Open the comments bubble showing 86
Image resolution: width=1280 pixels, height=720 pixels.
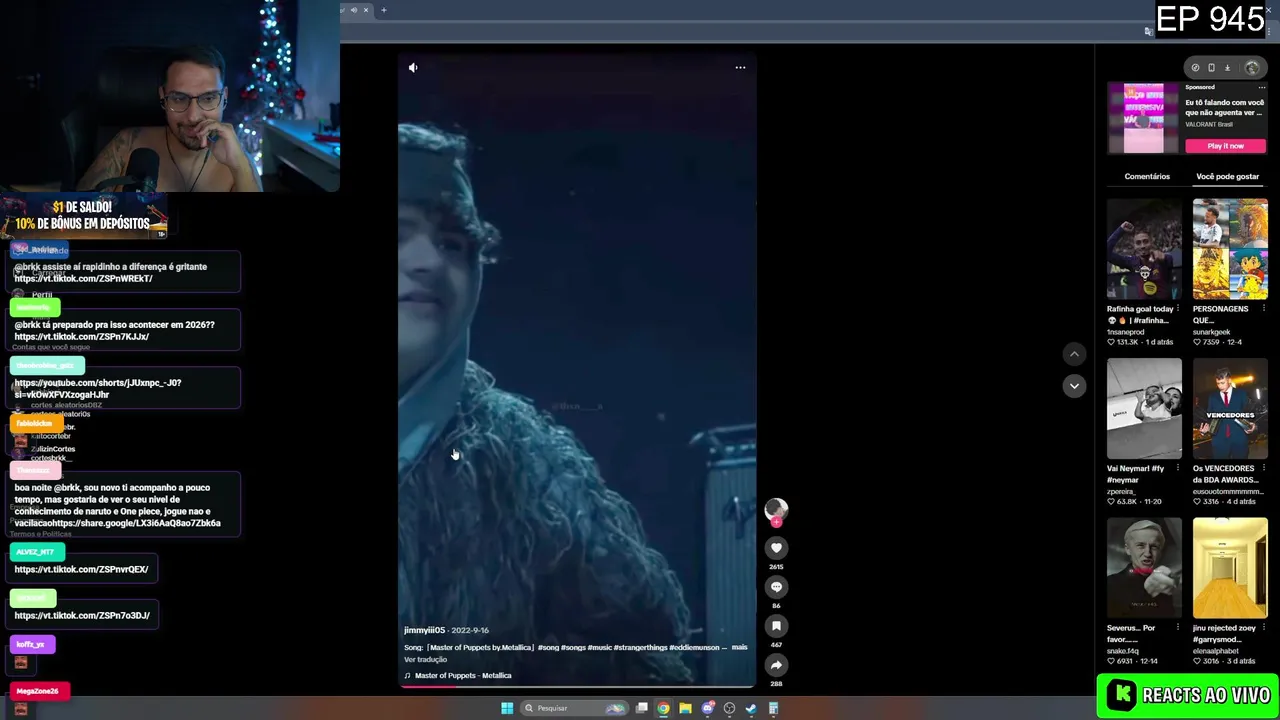(776, 587)
